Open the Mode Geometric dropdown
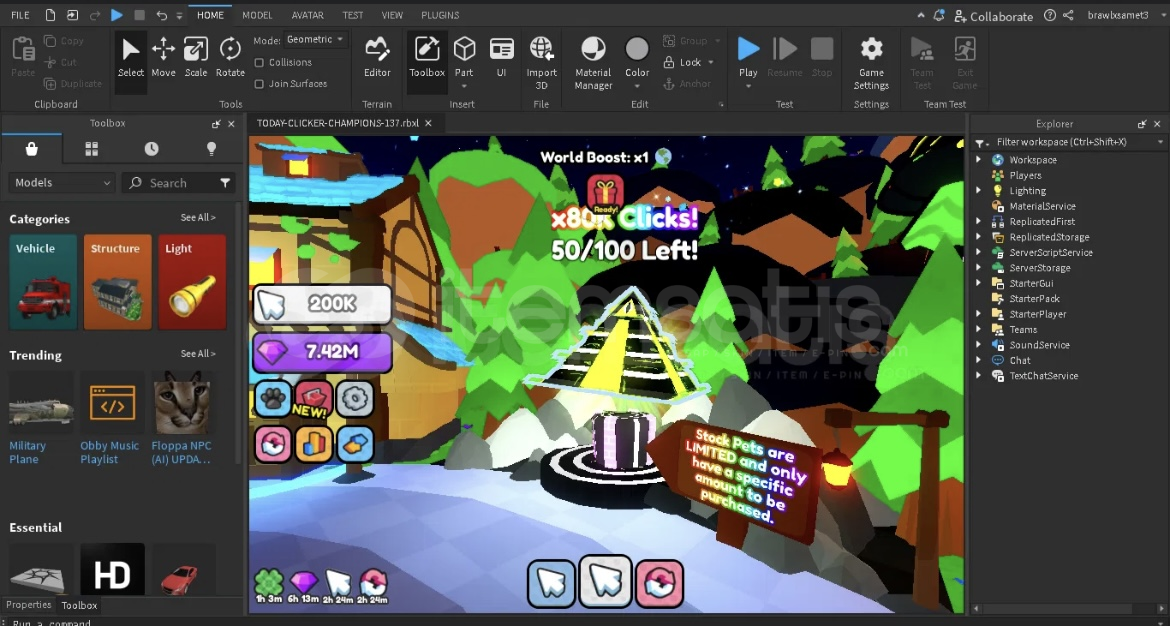1170x626 pixels. tap(315, 40)
